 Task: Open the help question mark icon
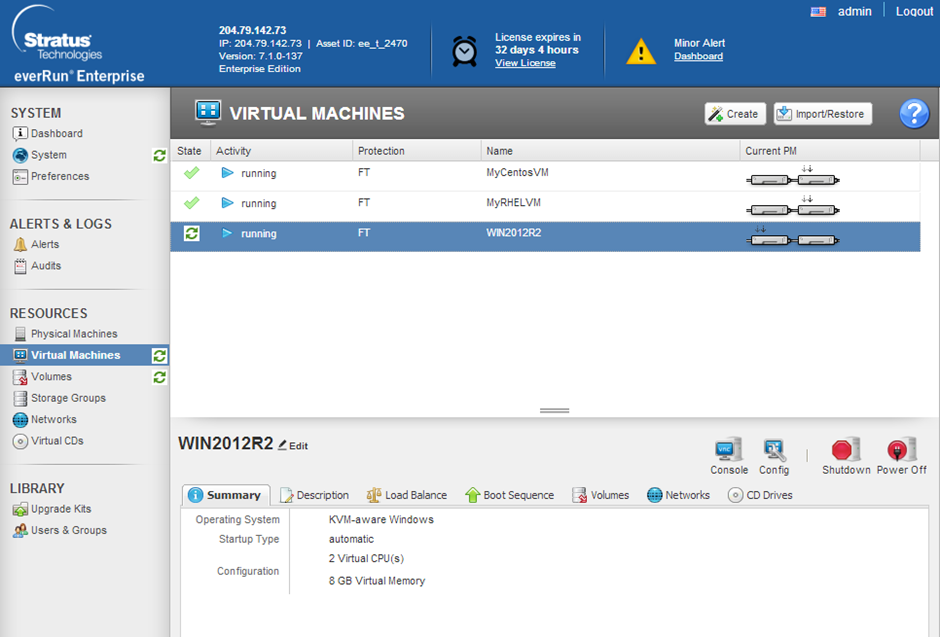point(914,113)
